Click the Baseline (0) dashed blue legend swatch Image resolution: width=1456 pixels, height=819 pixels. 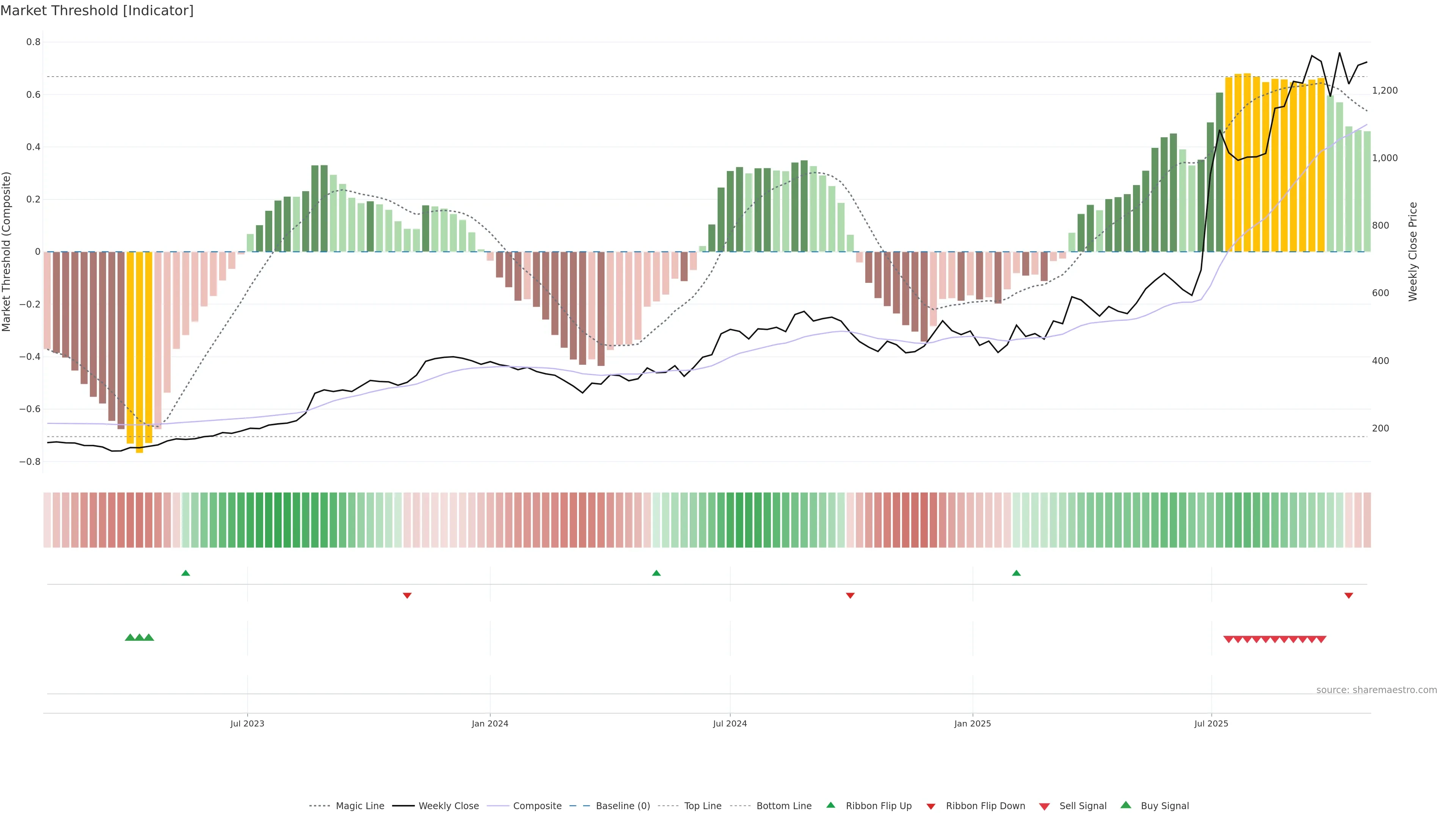[x=579, y=806]
